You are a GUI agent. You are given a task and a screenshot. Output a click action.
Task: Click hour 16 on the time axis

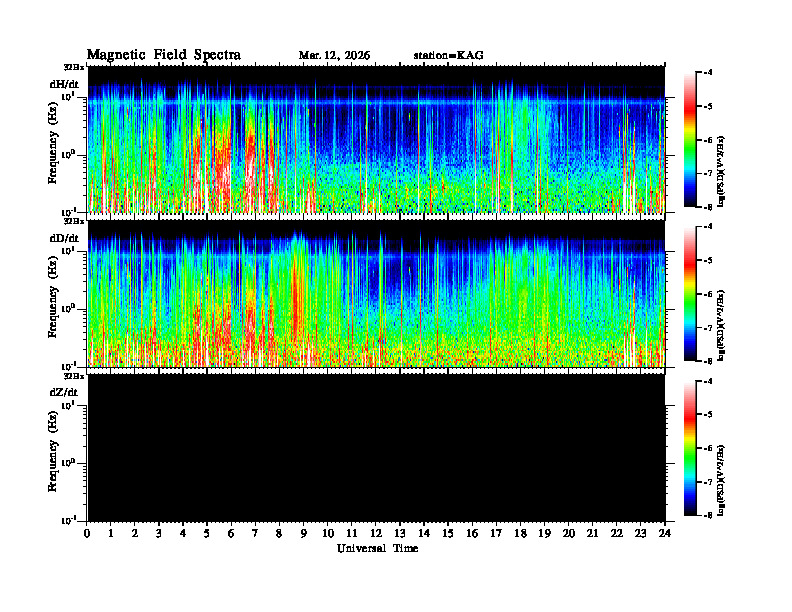coord(472,533)
